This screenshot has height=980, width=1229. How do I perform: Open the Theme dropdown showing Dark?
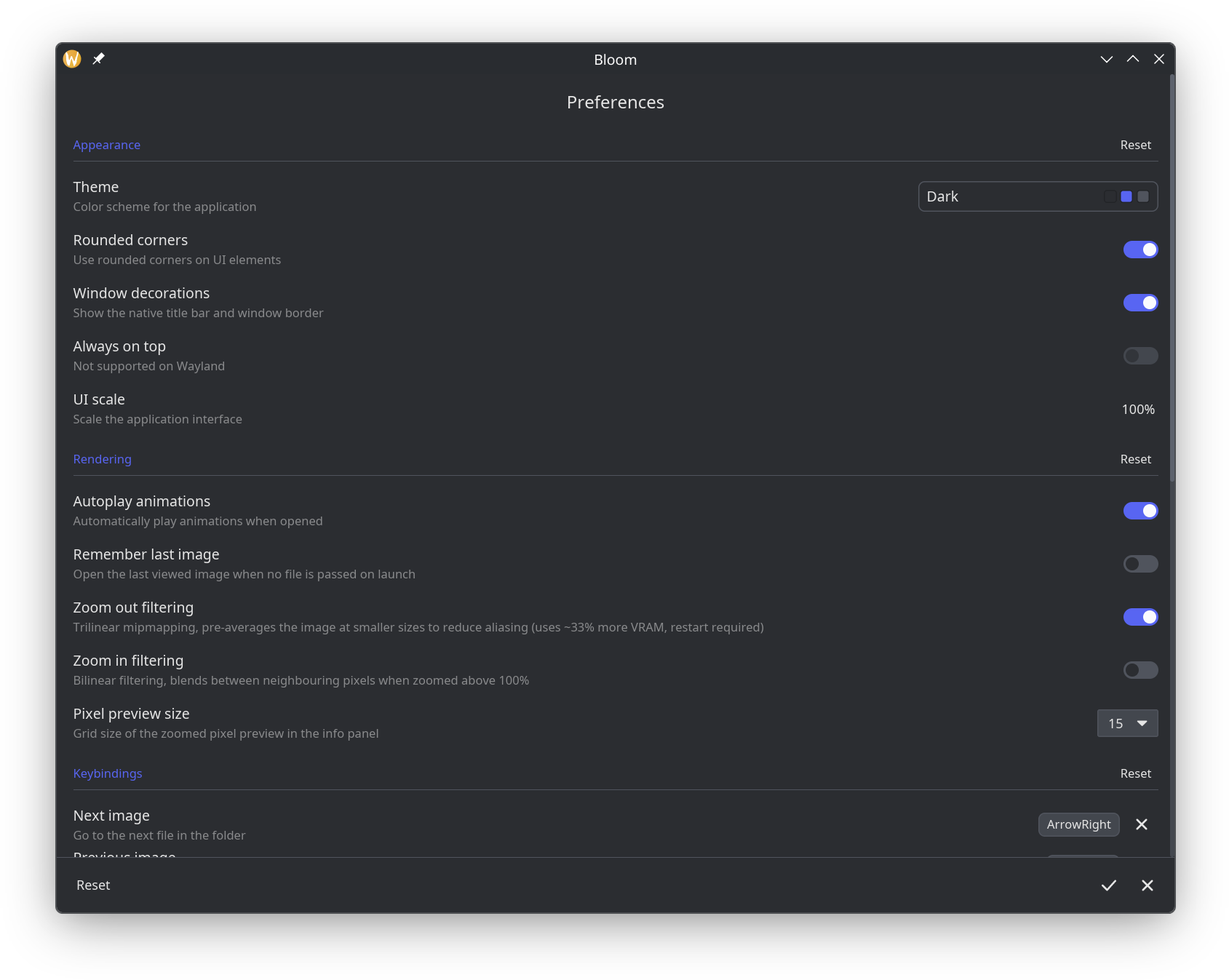click(1038, 196)
